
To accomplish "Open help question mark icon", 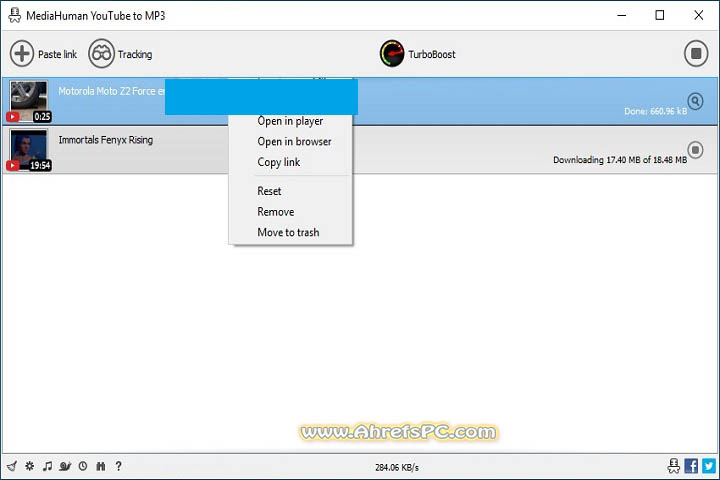I will [118, 466].
